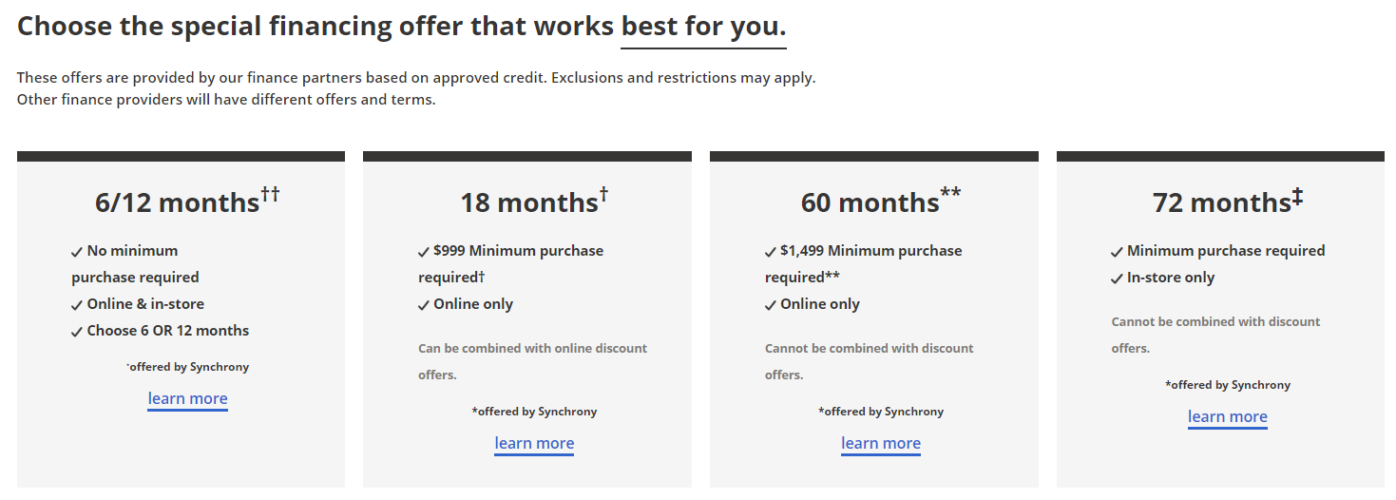Click the checkmark beside "$1,499 Minimum purchase"
The height and width of the screenshot is (500, 1396).
tap(771, 252)
